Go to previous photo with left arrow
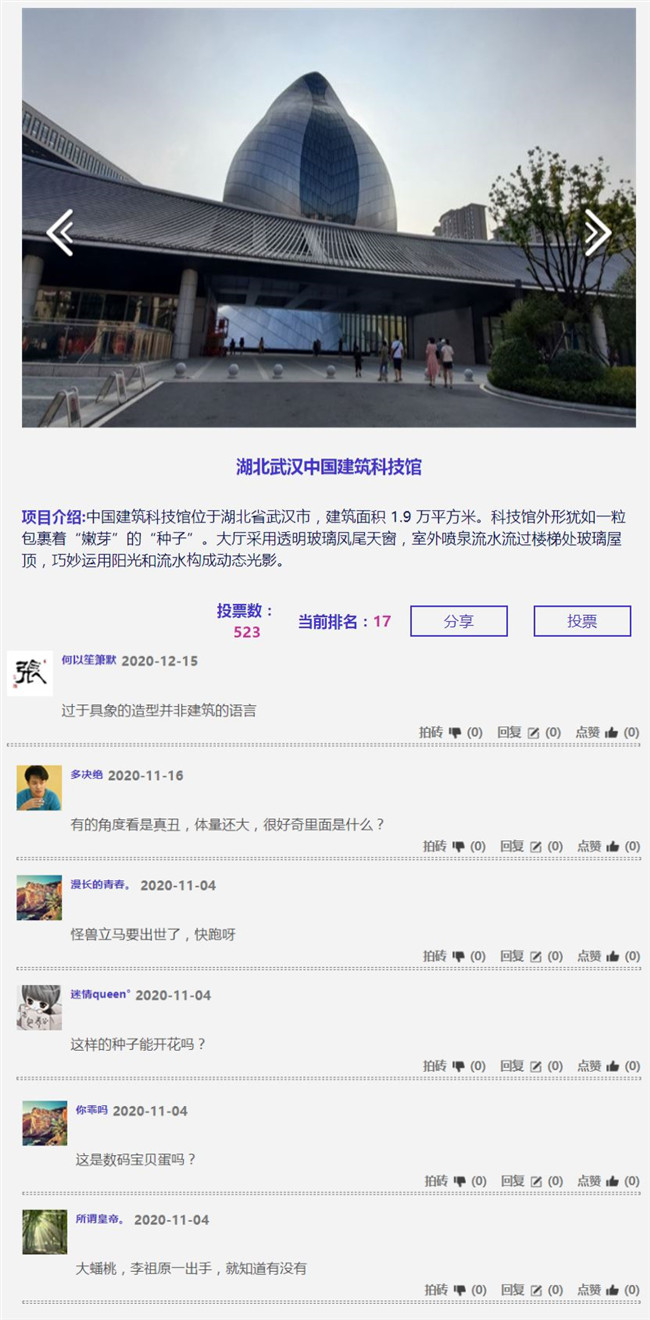The image size is (650, 1320). [59, 232]
